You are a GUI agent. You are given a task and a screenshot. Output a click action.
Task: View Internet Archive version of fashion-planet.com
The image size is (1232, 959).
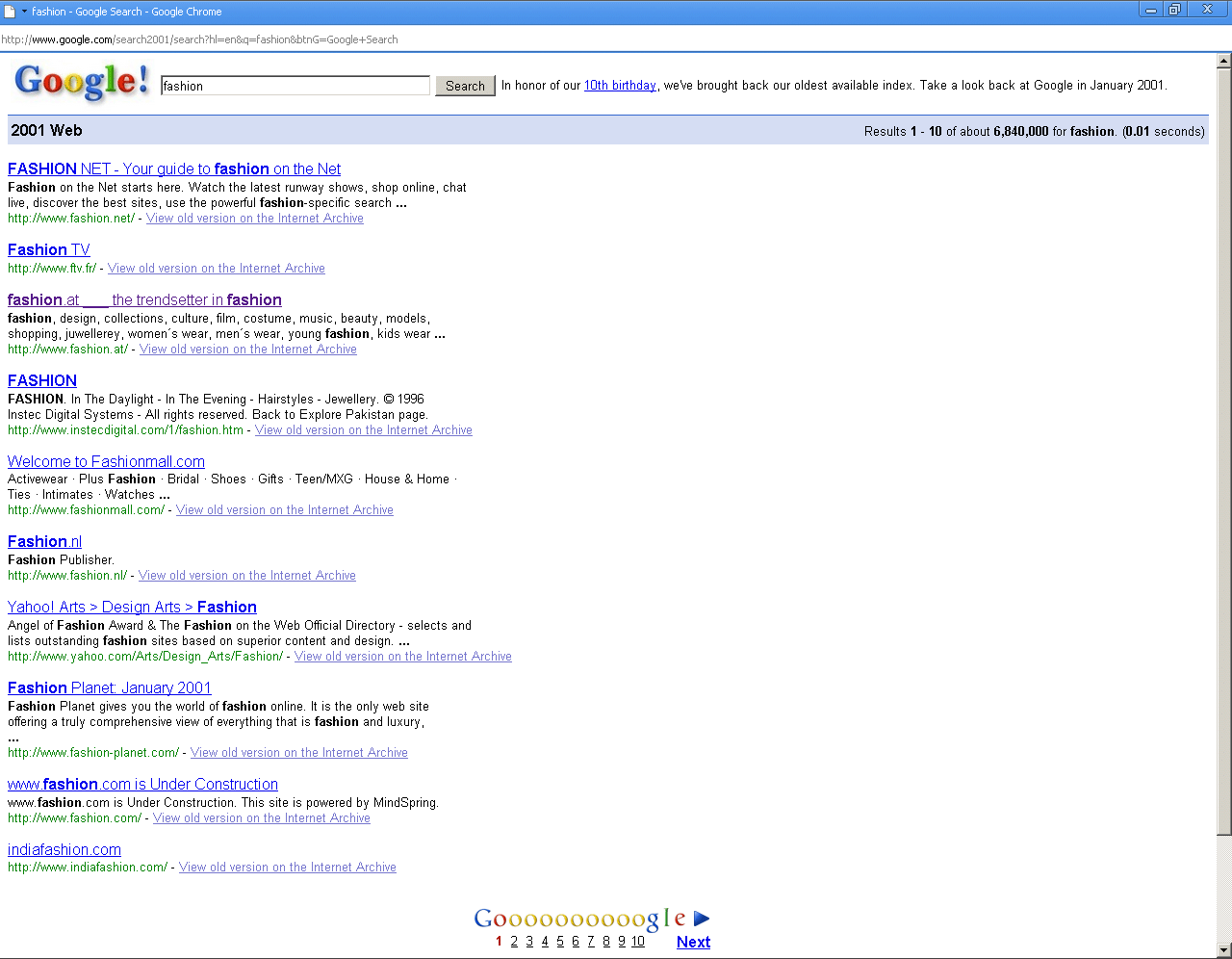pos(299,753)
